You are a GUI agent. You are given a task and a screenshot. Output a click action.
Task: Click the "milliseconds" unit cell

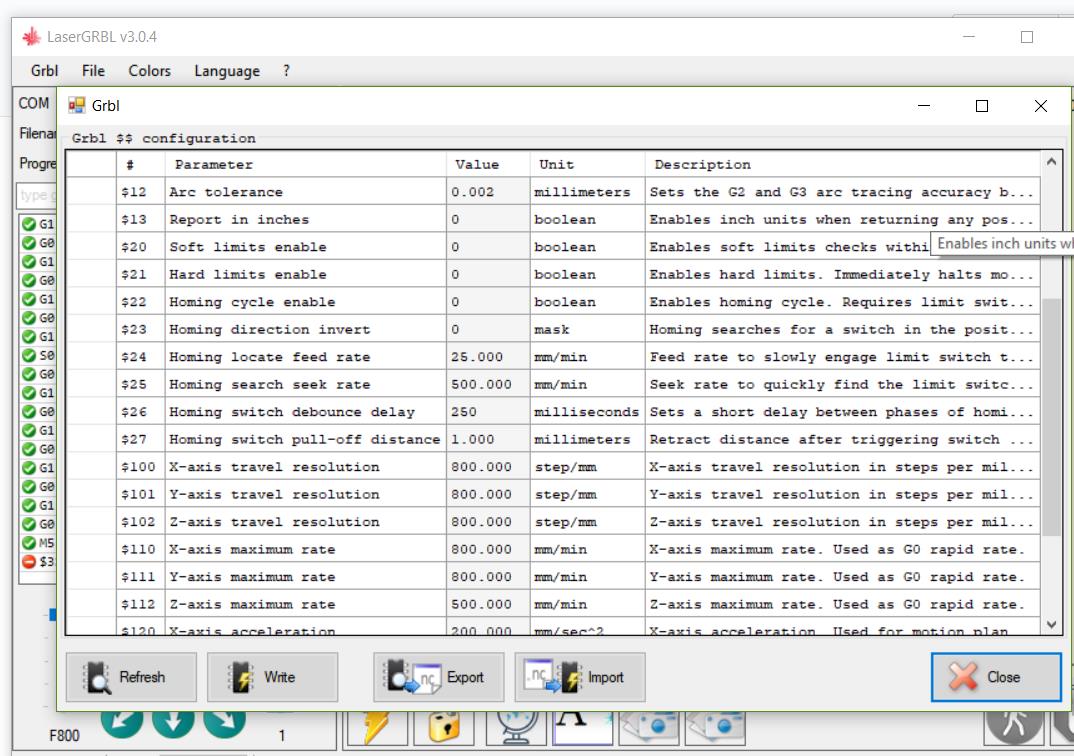pyautogui.click(x=587, y=412)
